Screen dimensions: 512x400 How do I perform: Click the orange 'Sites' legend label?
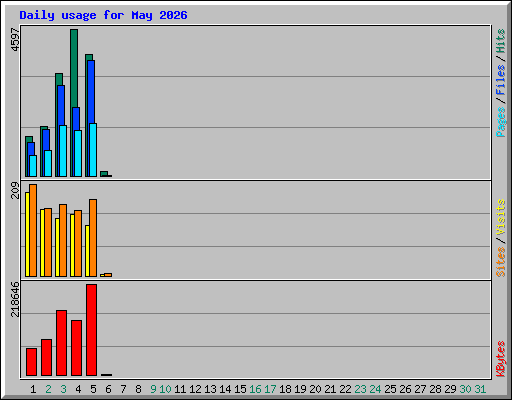(501, 262)
